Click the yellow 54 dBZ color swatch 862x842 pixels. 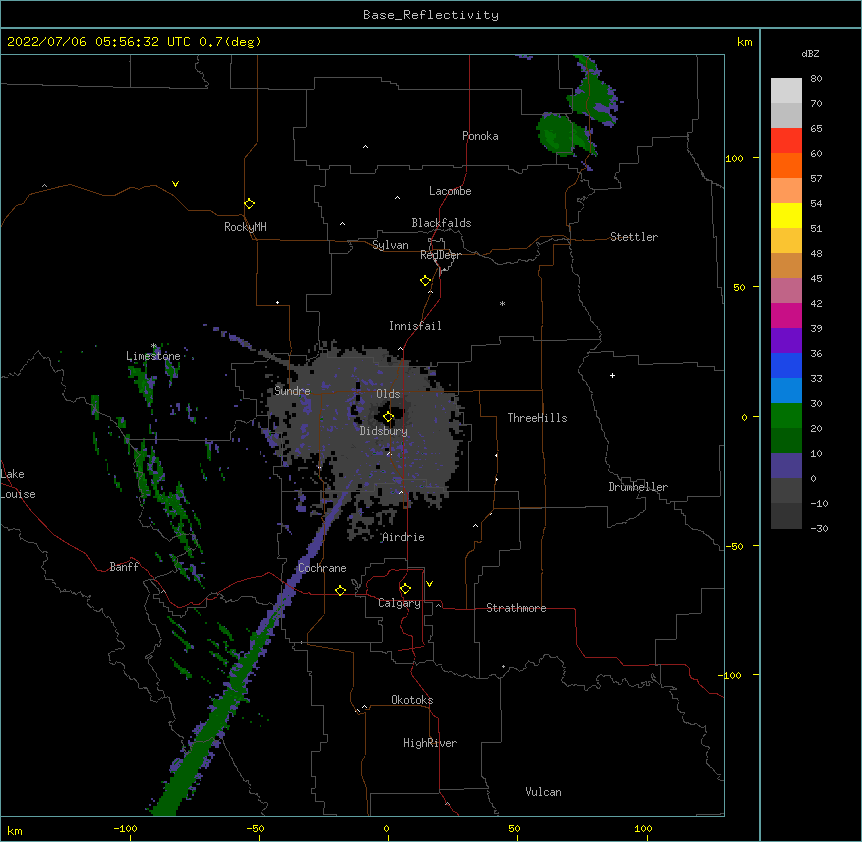[786, 215]
